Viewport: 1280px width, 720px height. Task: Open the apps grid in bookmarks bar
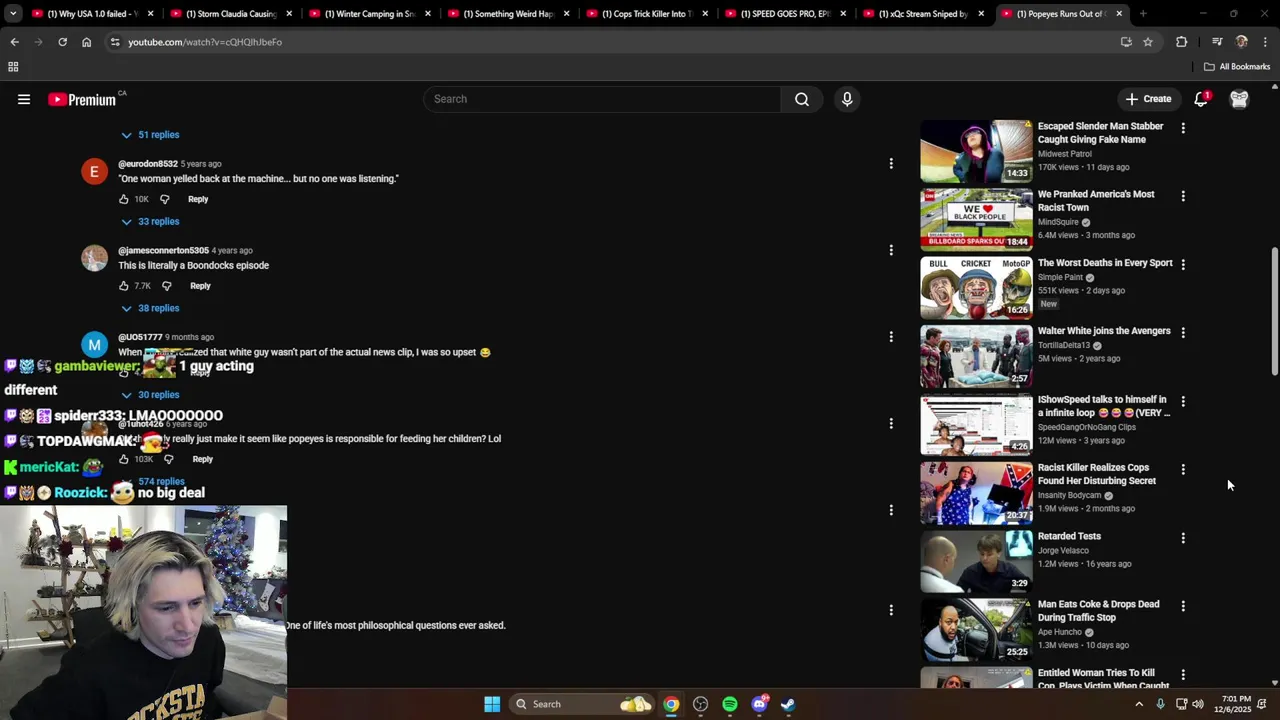click(x=13, y=67)
